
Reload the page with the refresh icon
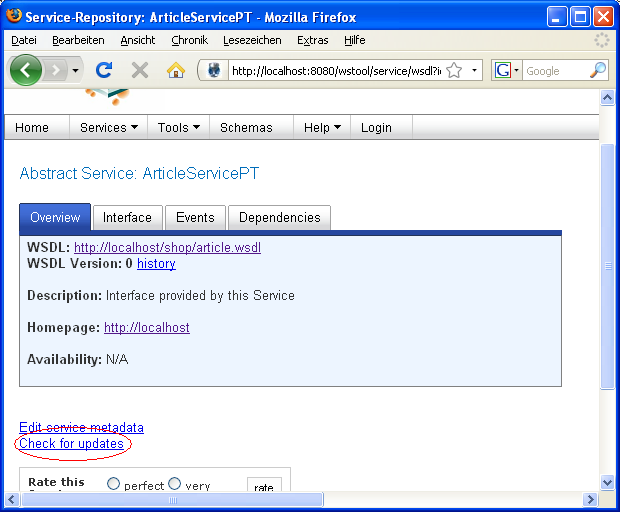pos(104,70)
